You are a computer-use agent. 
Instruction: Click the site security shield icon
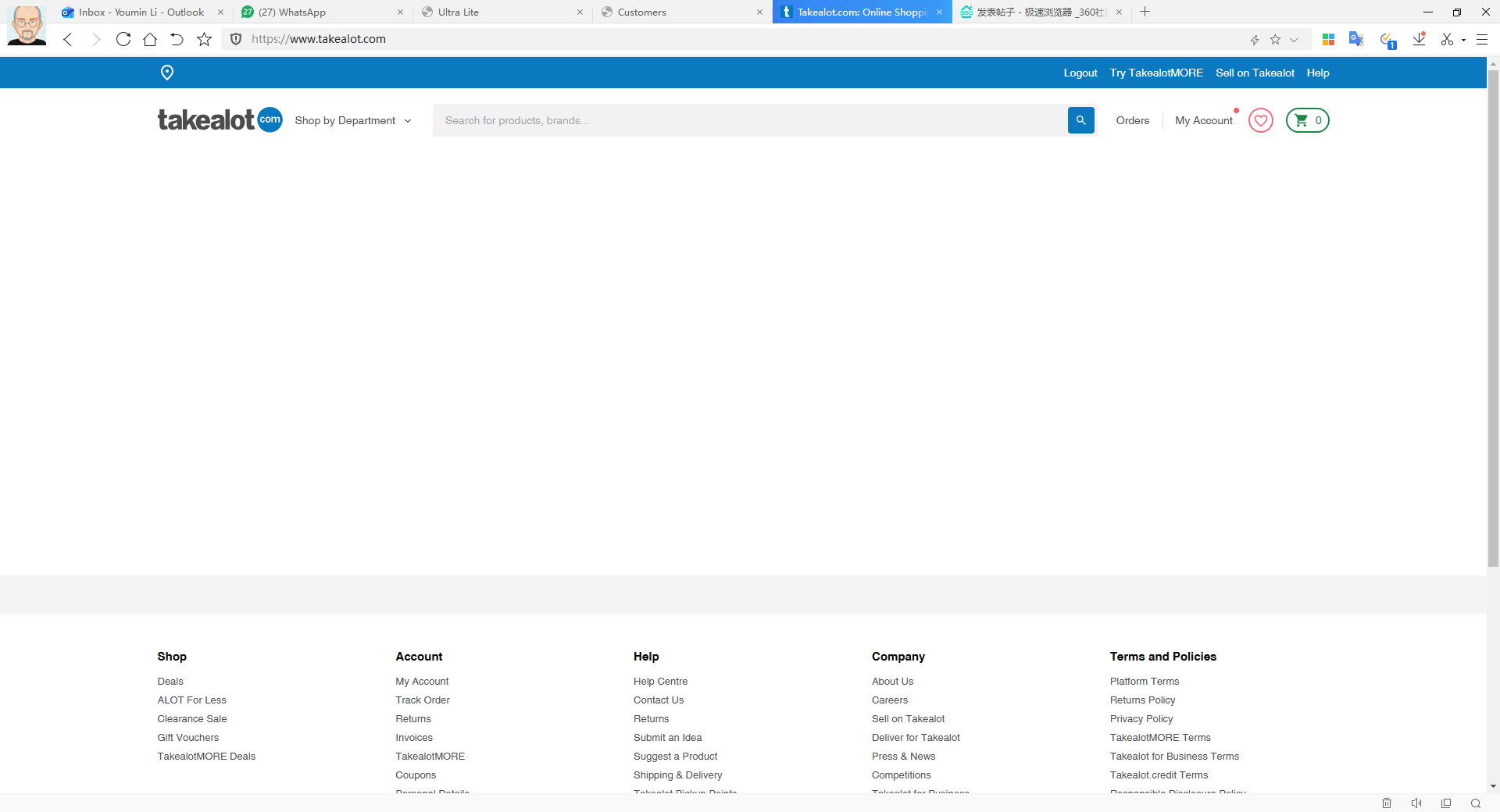[236, 39]
